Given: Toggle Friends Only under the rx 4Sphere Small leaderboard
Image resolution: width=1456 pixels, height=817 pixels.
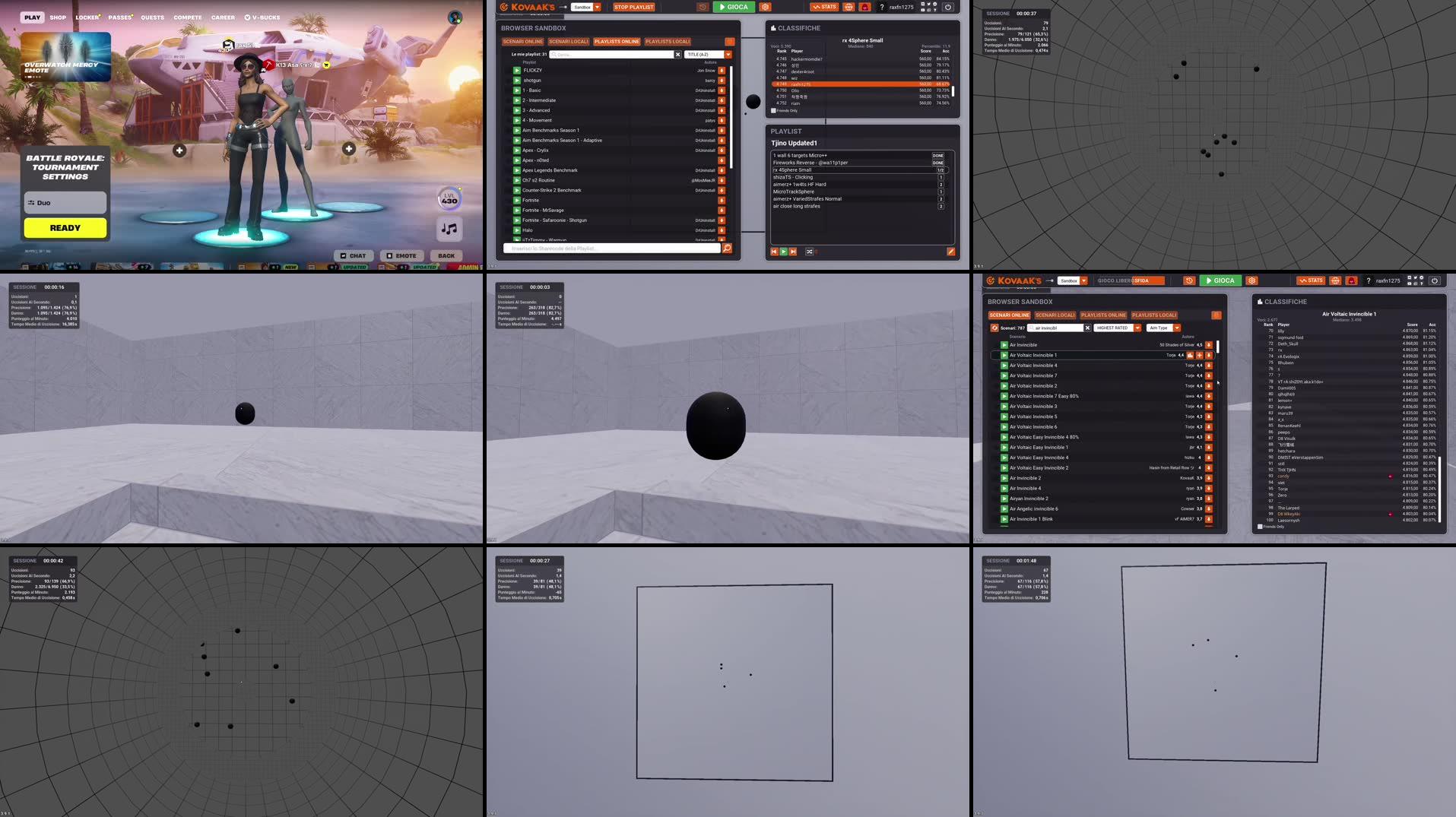Looking at the screenshot, I should pyautogui.click(x=774, y=110).
